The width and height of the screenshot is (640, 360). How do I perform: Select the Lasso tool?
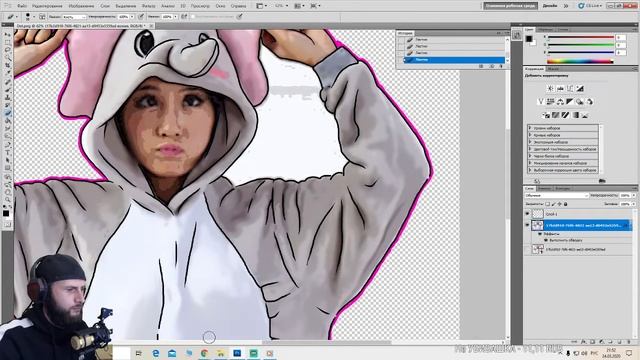[8, 50]
